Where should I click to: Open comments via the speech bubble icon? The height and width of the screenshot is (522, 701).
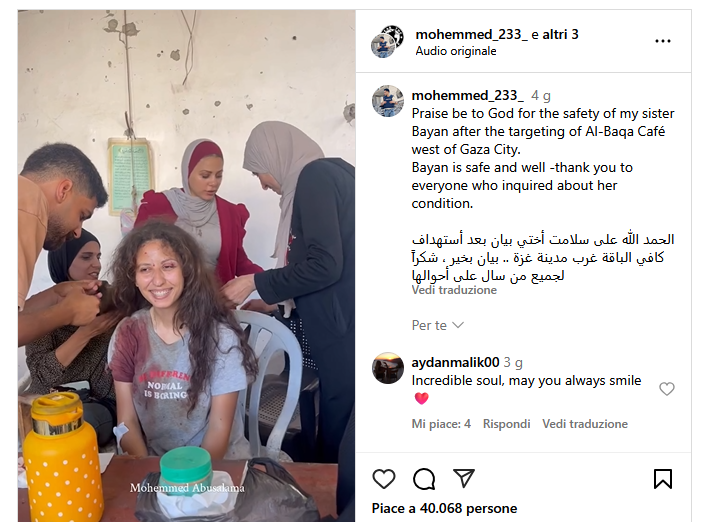pyautogui.click(x=424, y=479)
